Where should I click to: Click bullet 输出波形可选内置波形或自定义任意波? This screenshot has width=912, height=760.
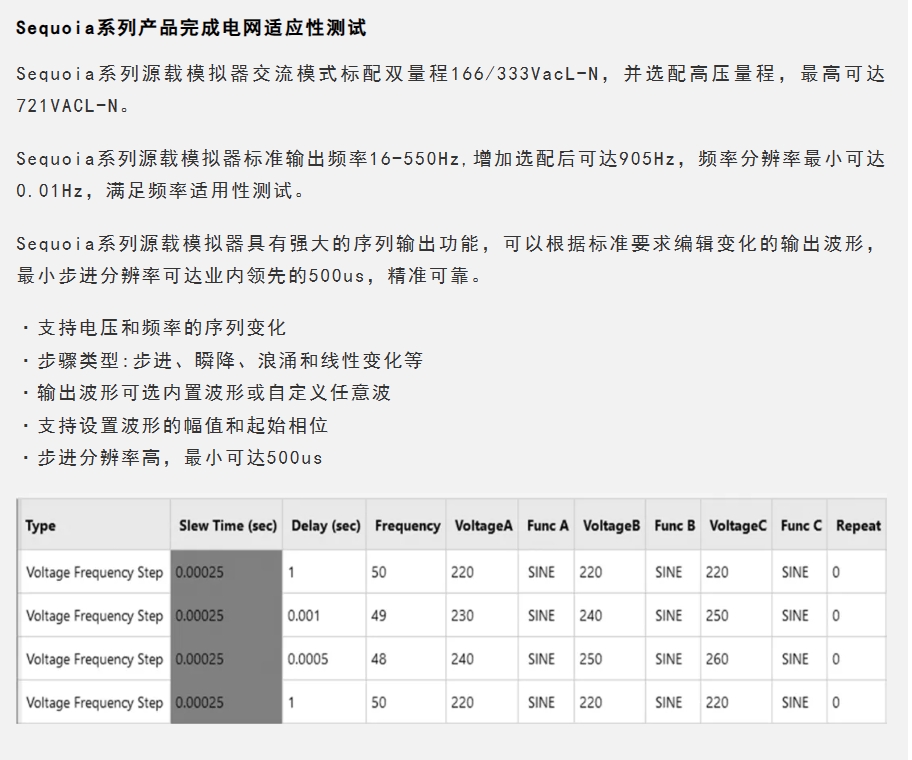tap(206, 393)
